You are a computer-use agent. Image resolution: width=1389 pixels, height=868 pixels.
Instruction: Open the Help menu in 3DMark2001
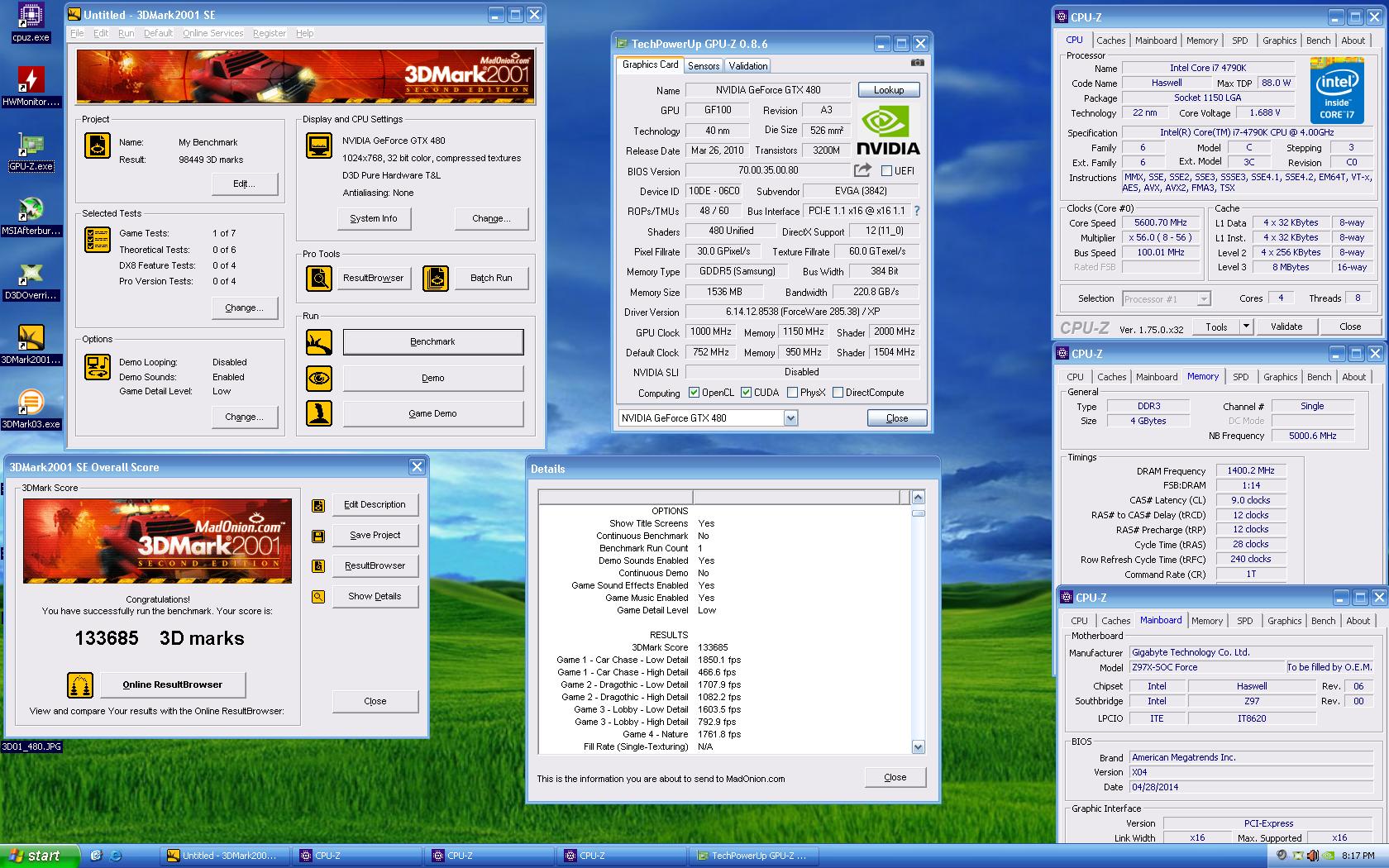pyautogui.click(x=305, y=33)
